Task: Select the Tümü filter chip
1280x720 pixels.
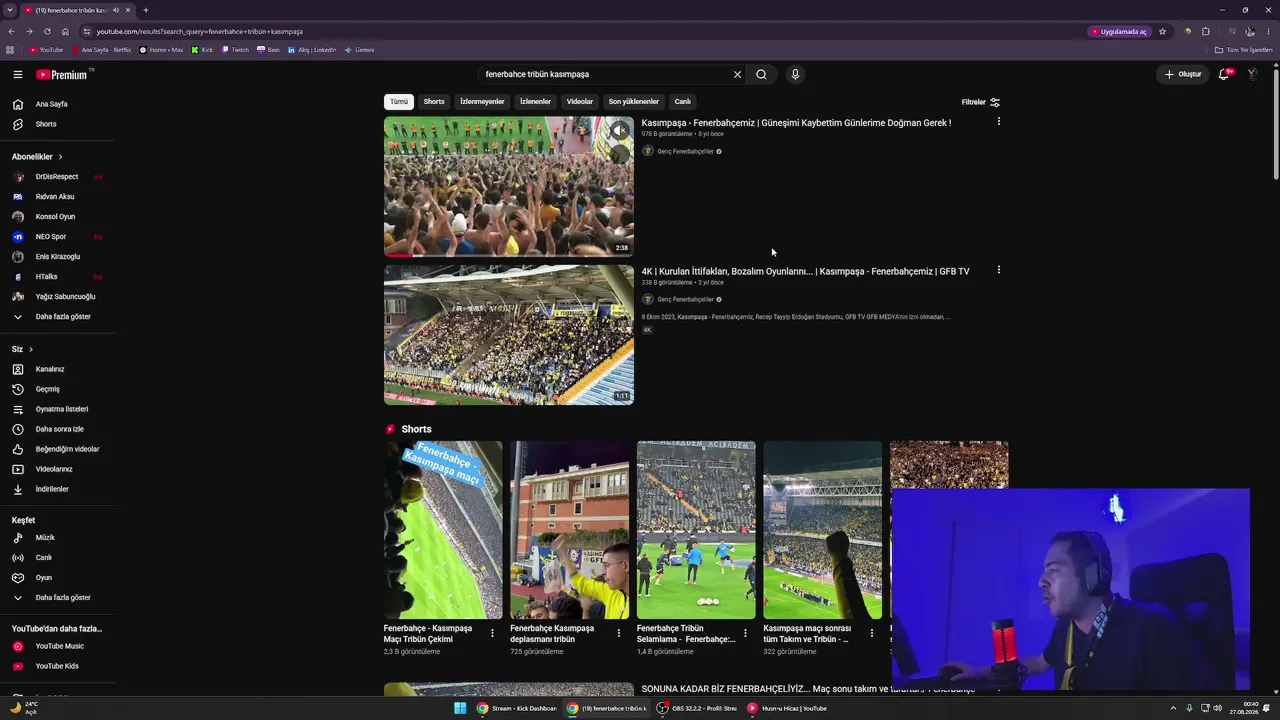Action: (399, 101)
